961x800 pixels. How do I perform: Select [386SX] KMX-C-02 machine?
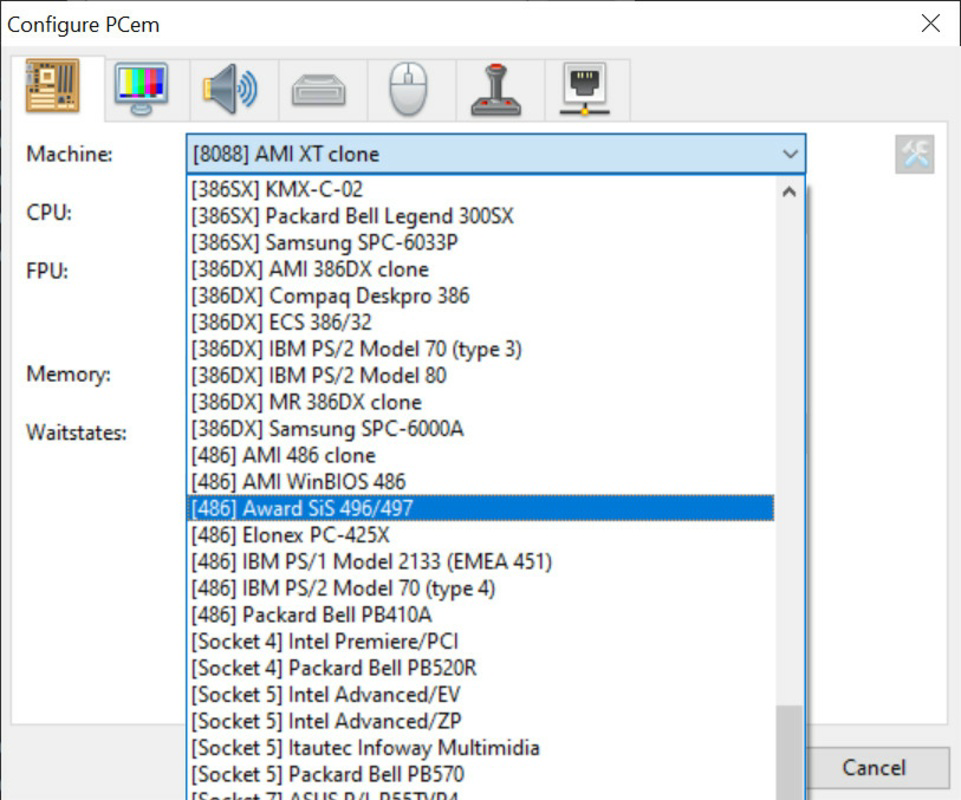point(480,189)
